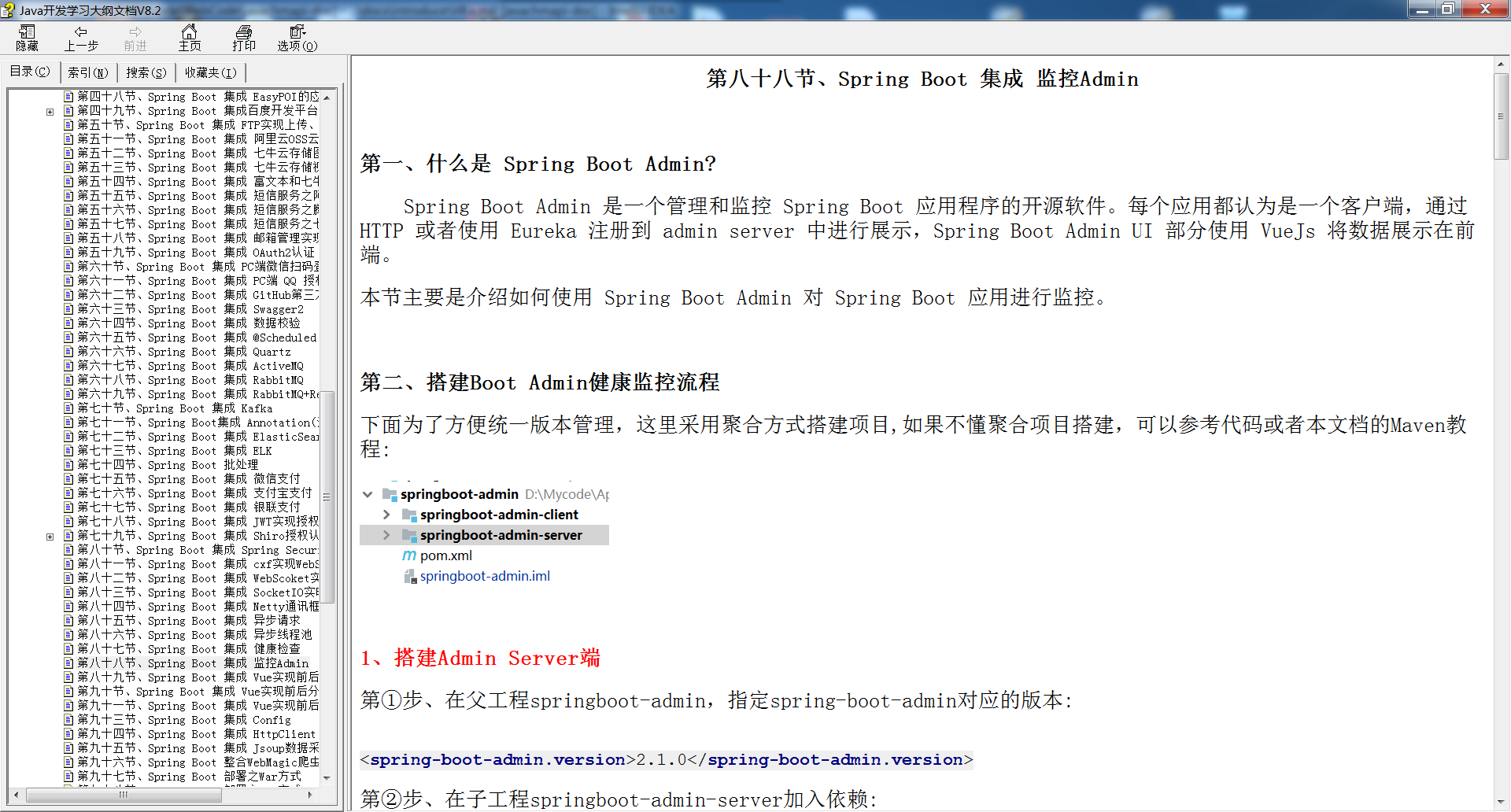Screen dimensions: 1511x812
Task: Open the 选项 (Options) toolbar icon
Action: coord(297,38)
